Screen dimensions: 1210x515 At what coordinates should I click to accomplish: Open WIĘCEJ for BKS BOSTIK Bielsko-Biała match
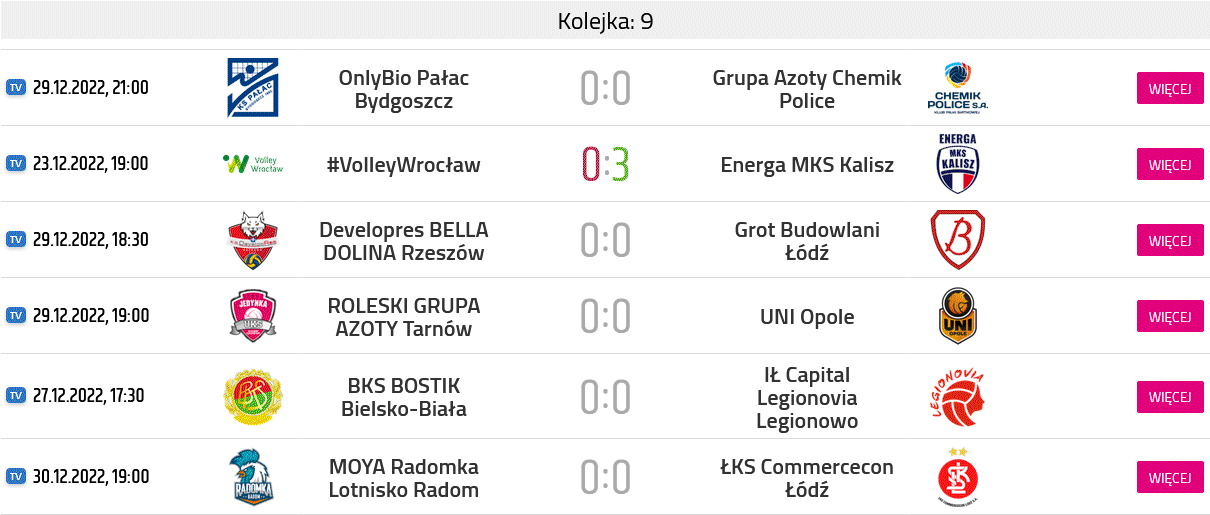coord(1169,397)
